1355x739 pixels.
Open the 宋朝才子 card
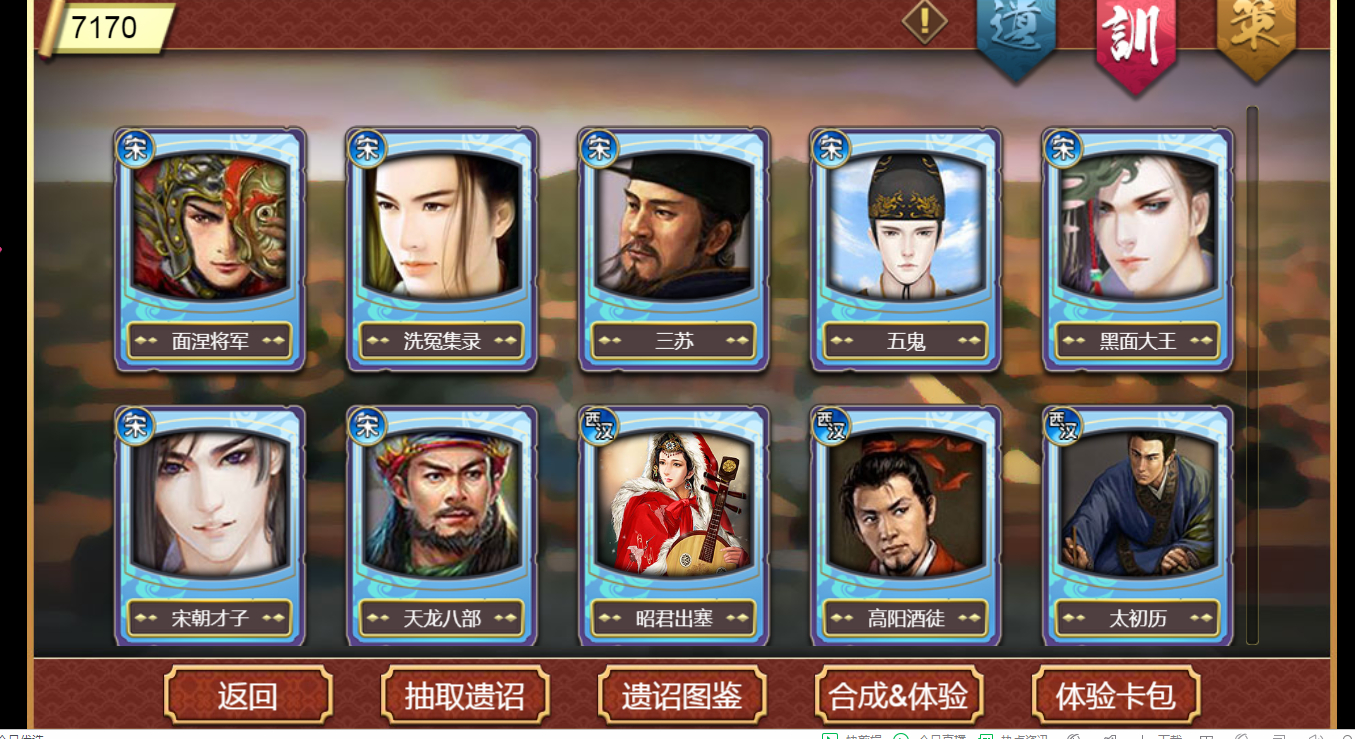click(x=210, y=526)
